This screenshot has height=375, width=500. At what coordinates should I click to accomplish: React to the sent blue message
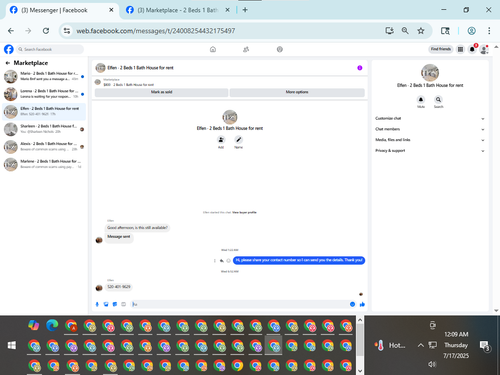pos(228,261)
